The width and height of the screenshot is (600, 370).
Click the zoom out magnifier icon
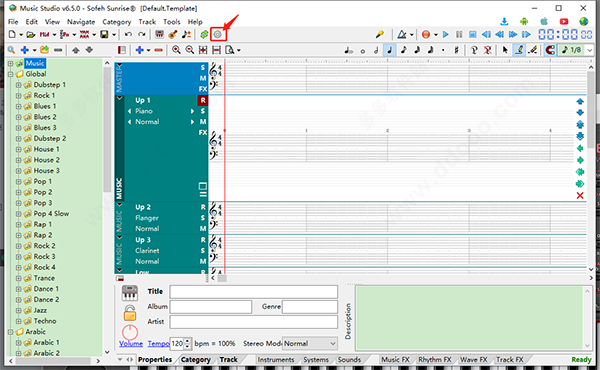(189, 50)
